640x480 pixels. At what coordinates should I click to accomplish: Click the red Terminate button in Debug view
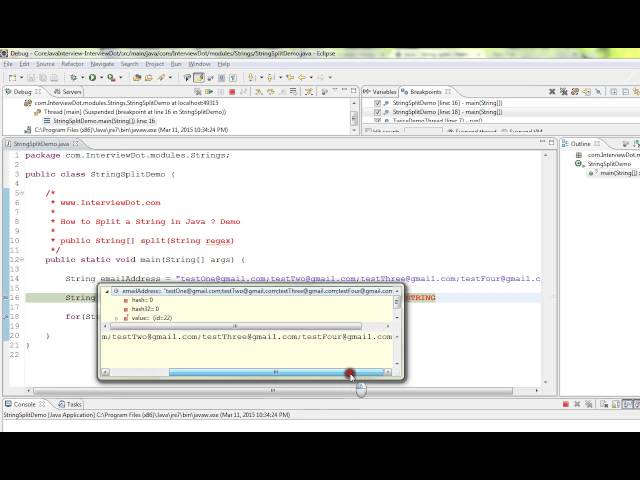(x=232, y=92)
